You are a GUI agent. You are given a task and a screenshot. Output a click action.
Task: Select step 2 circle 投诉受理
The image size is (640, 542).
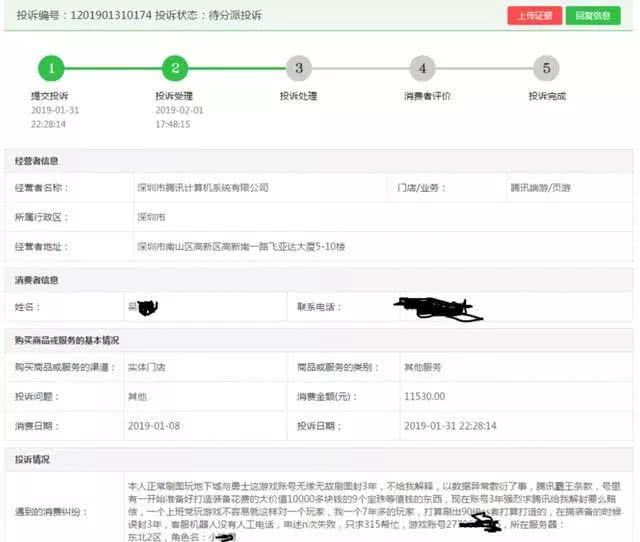click(x=175, y=68)
